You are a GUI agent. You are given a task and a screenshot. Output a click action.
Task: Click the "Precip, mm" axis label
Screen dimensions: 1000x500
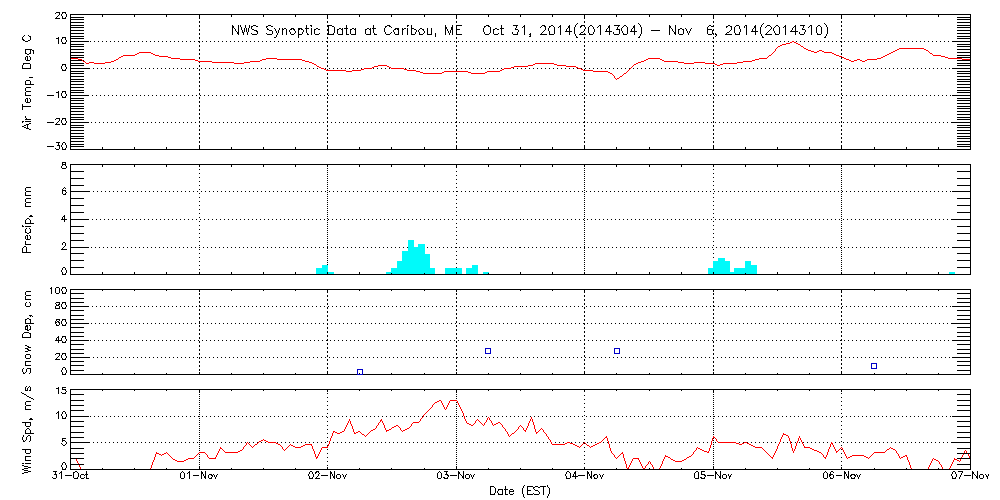click(27, 220)
